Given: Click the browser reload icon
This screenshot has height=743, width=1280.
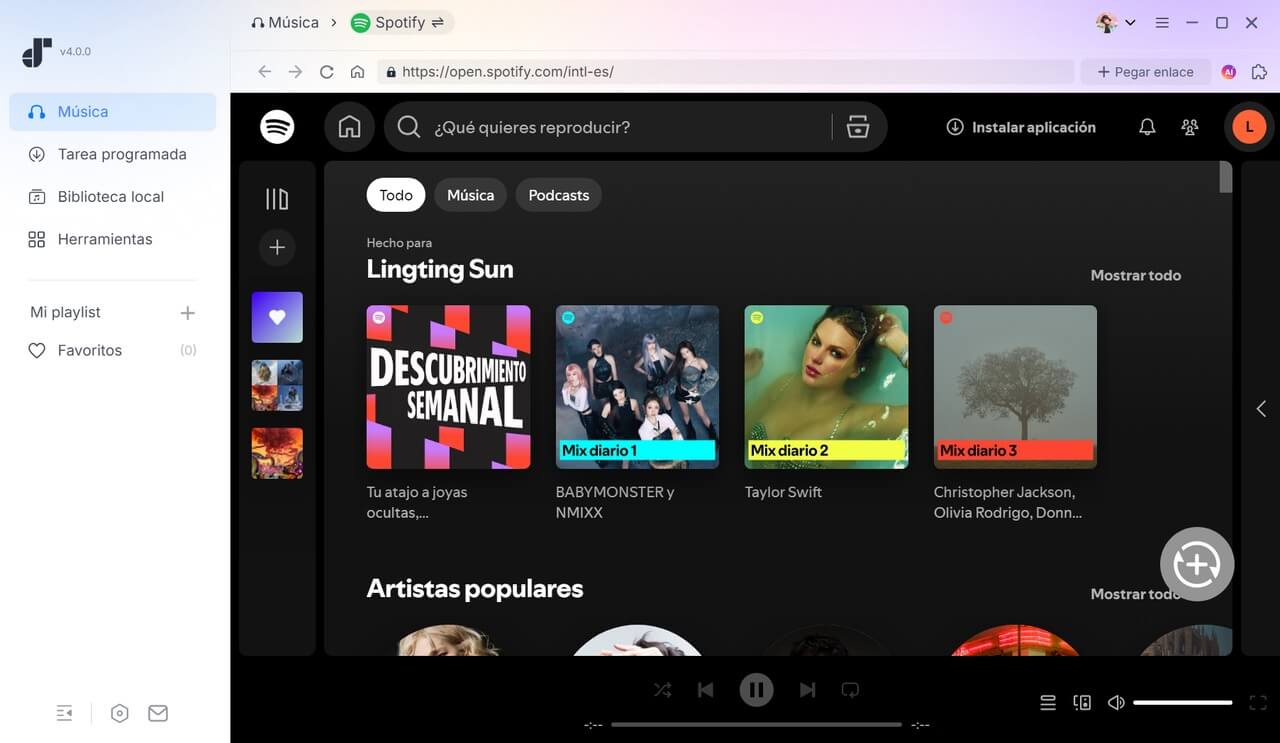Looking at the screenshot, I should point(326,72).
